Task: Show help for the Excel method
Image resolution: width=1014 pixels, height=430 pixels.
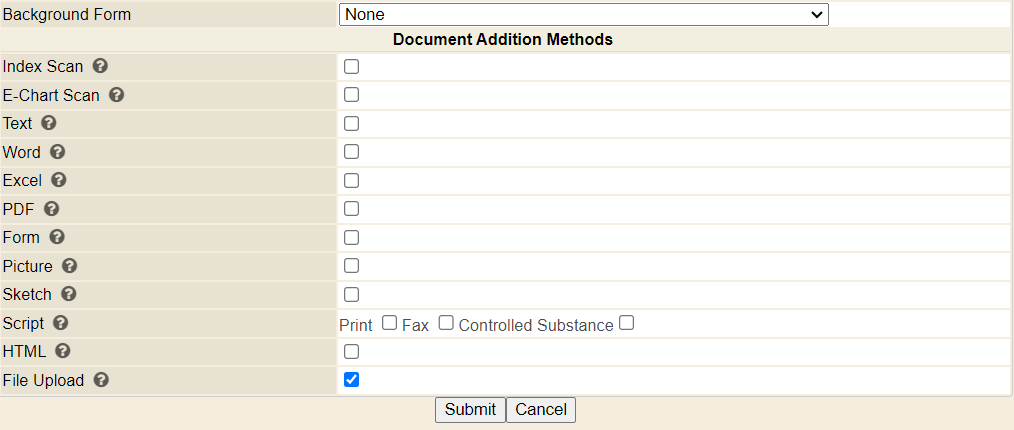Action: coord(59,180)
